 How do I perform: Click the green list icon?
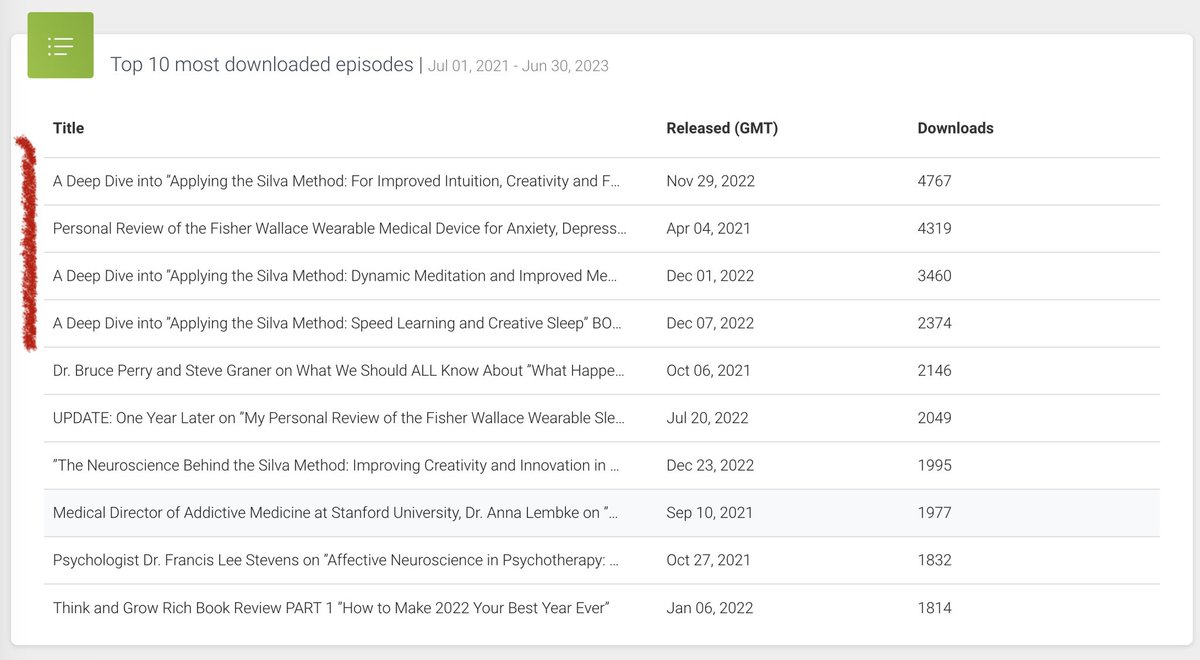tap(60, 45)
